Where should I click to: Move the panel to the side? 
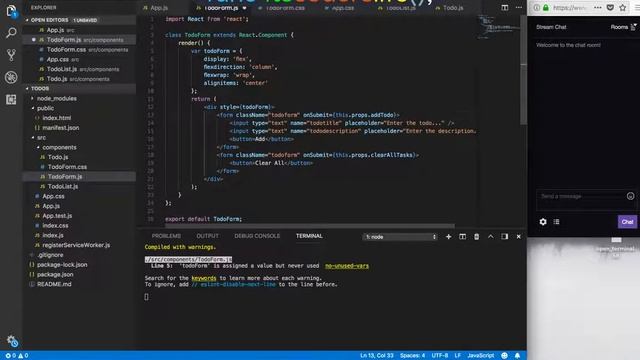tap(505, 237)
